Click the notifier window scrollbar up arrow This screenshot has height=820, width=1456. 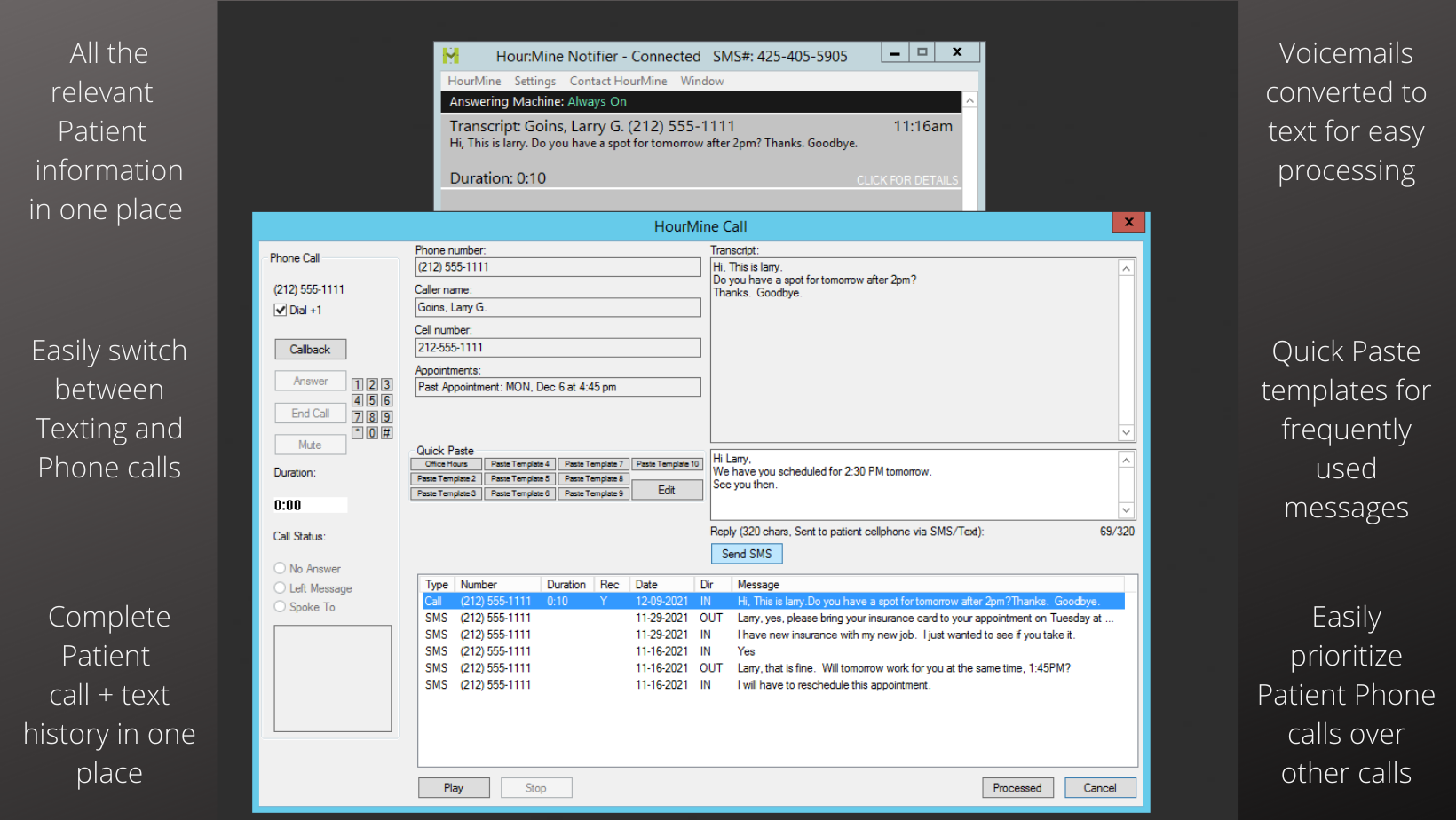coord(970,101)
